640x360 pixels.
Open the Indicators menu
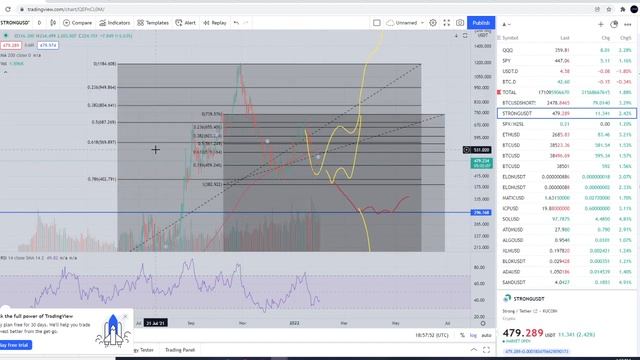[115, 23]
